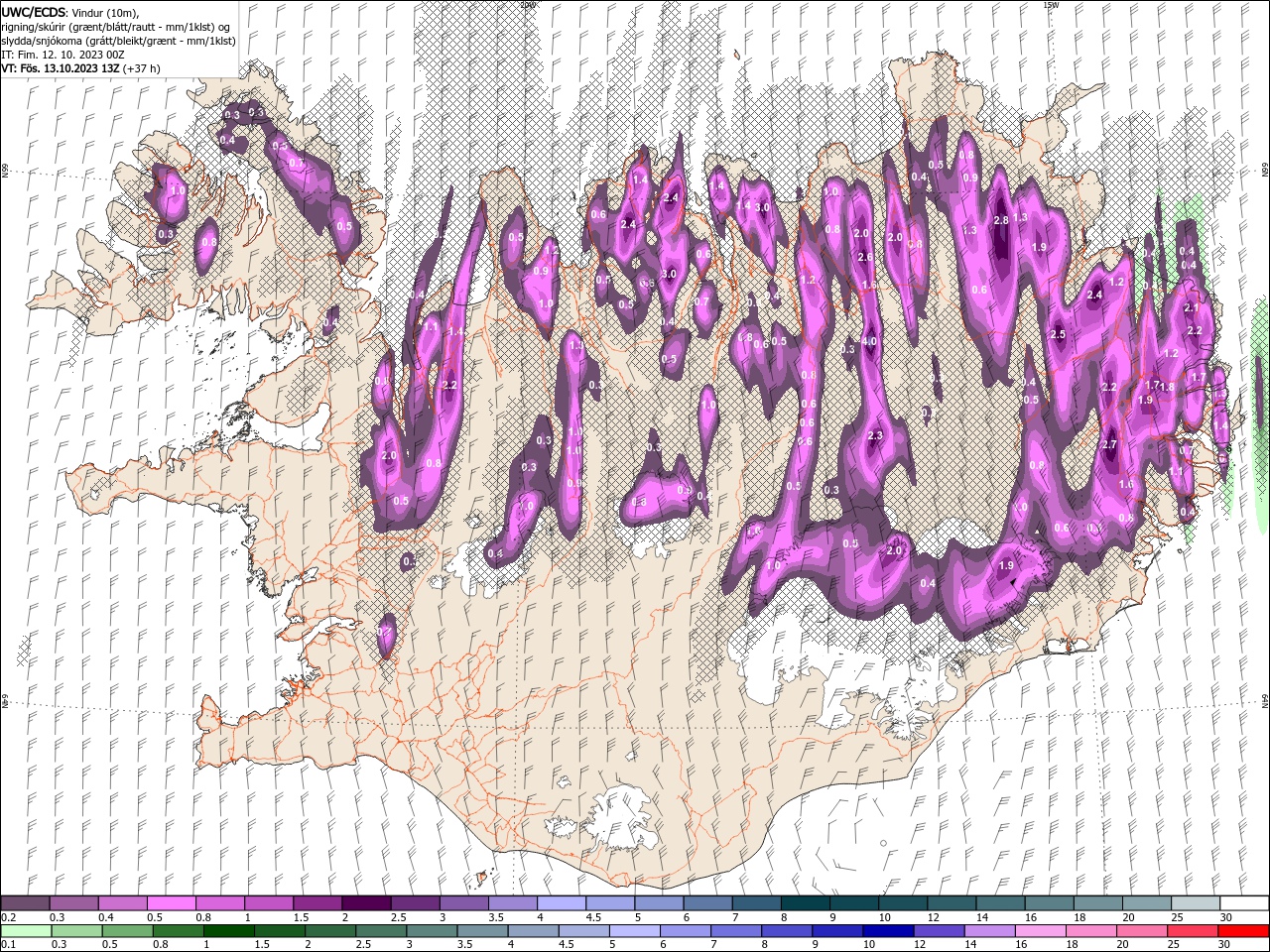Click the 2.5 snowfall value on map
The height and width of the screenshot is (952, 1270).
pos(1058,335)
